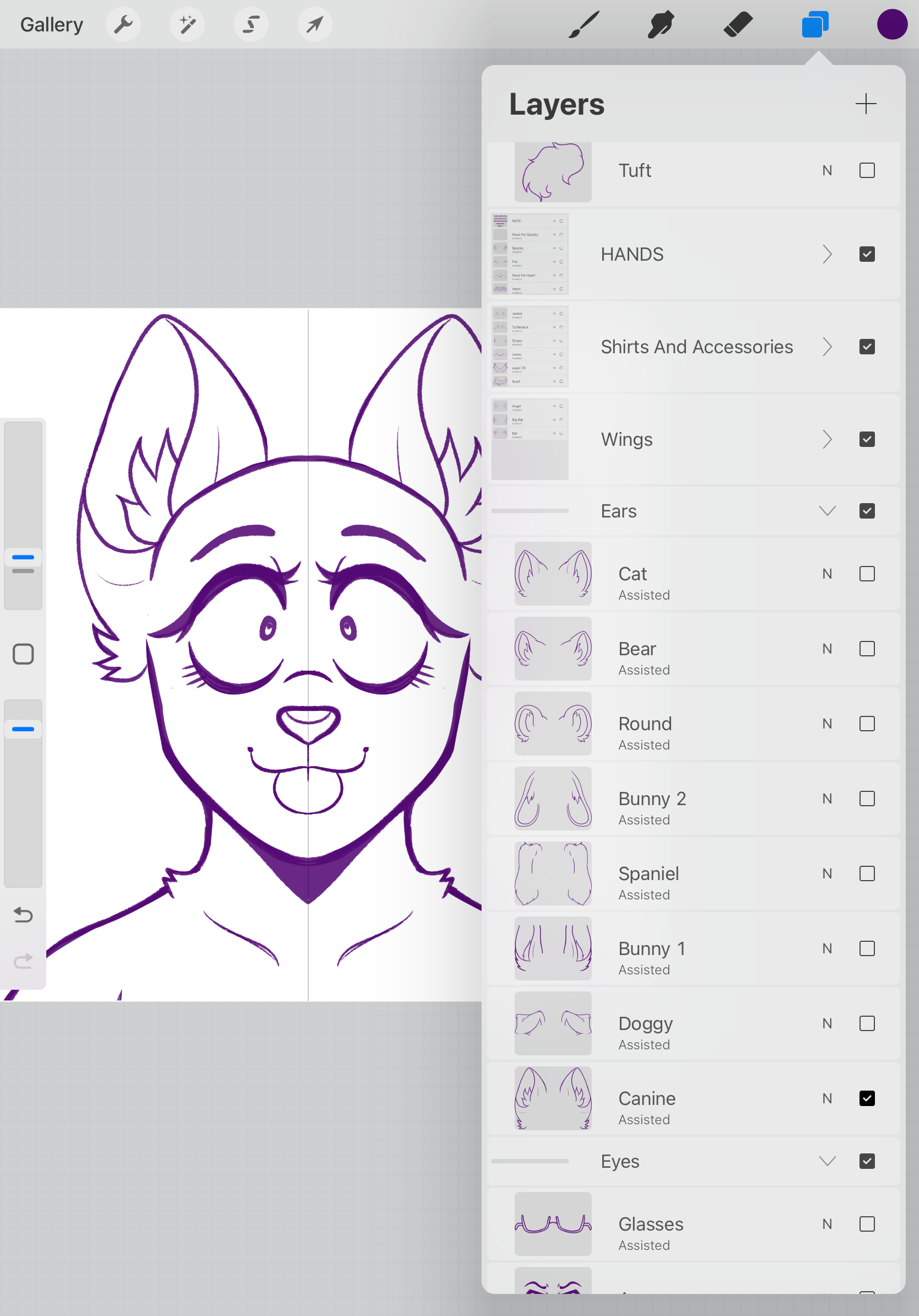Open the Layers panel icon

(815, 24)
